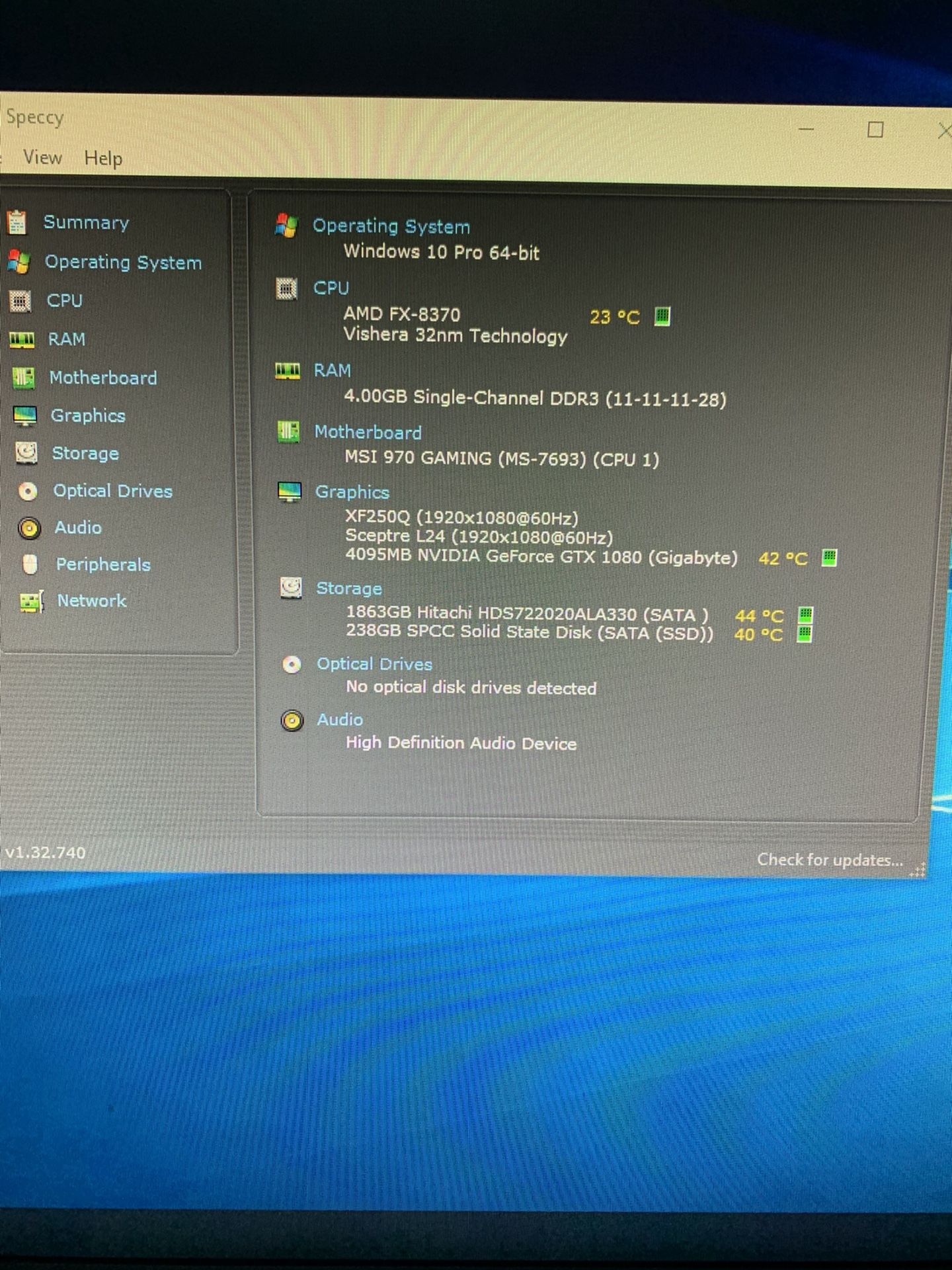Open the View menu
The height and width of the screenshot is (1270, 952).
pyautogui.click(x=42, y=157)
